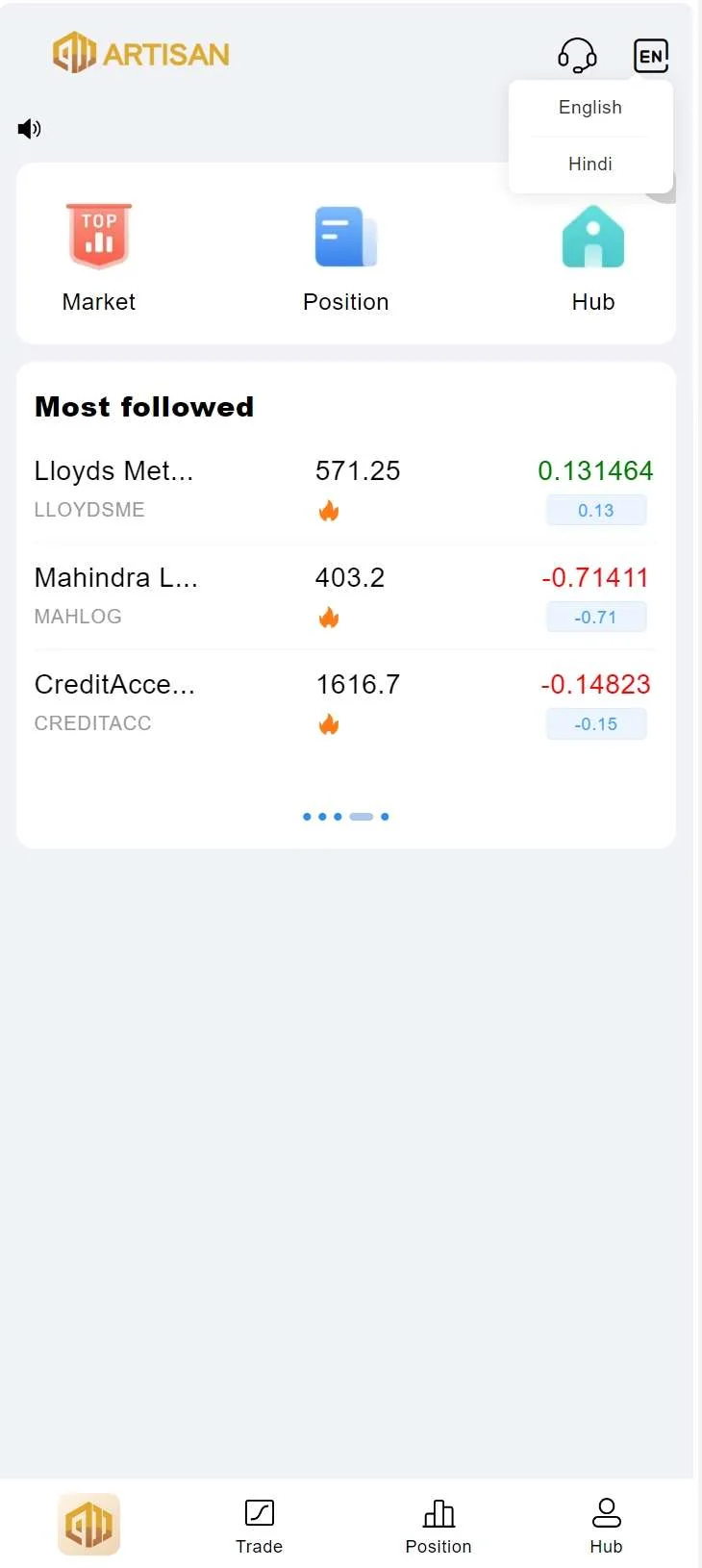
Task: Toggle the EN language selector
Action: 651,55
